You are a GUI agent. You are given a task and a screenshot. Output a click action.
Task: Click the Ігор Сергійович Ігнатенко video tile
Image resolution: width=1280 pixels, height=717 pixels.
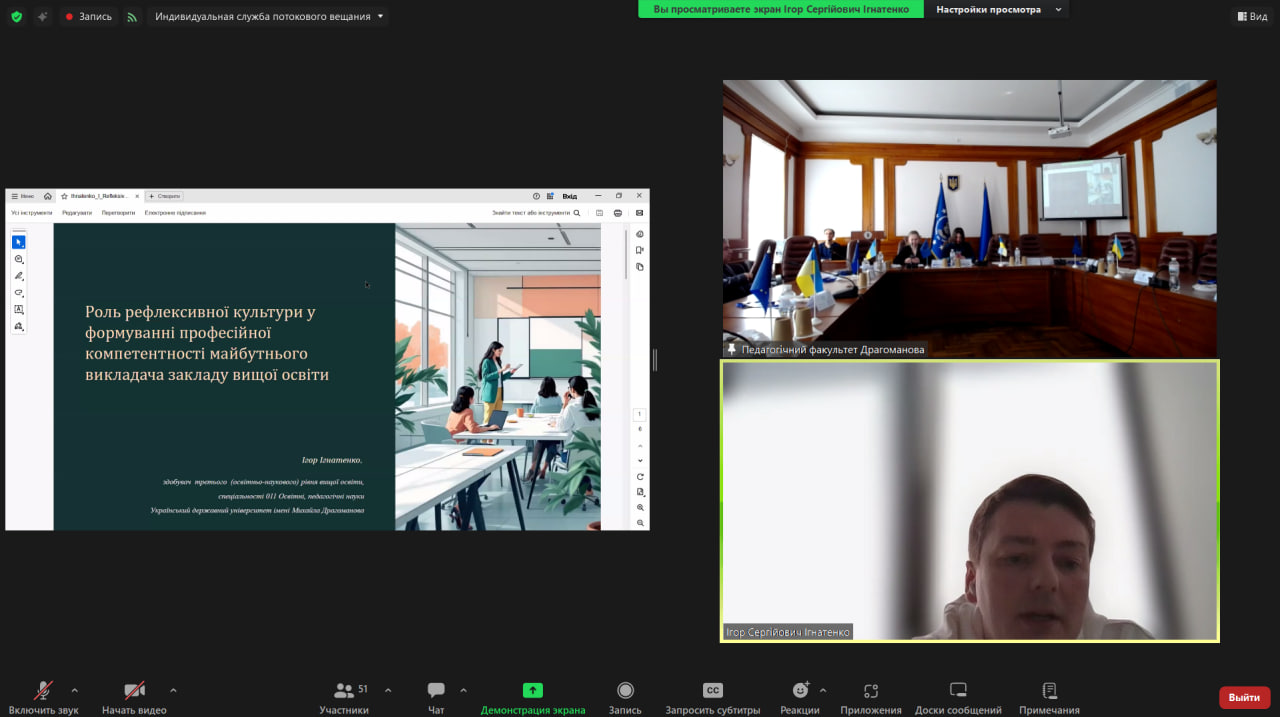click(969, 500)
